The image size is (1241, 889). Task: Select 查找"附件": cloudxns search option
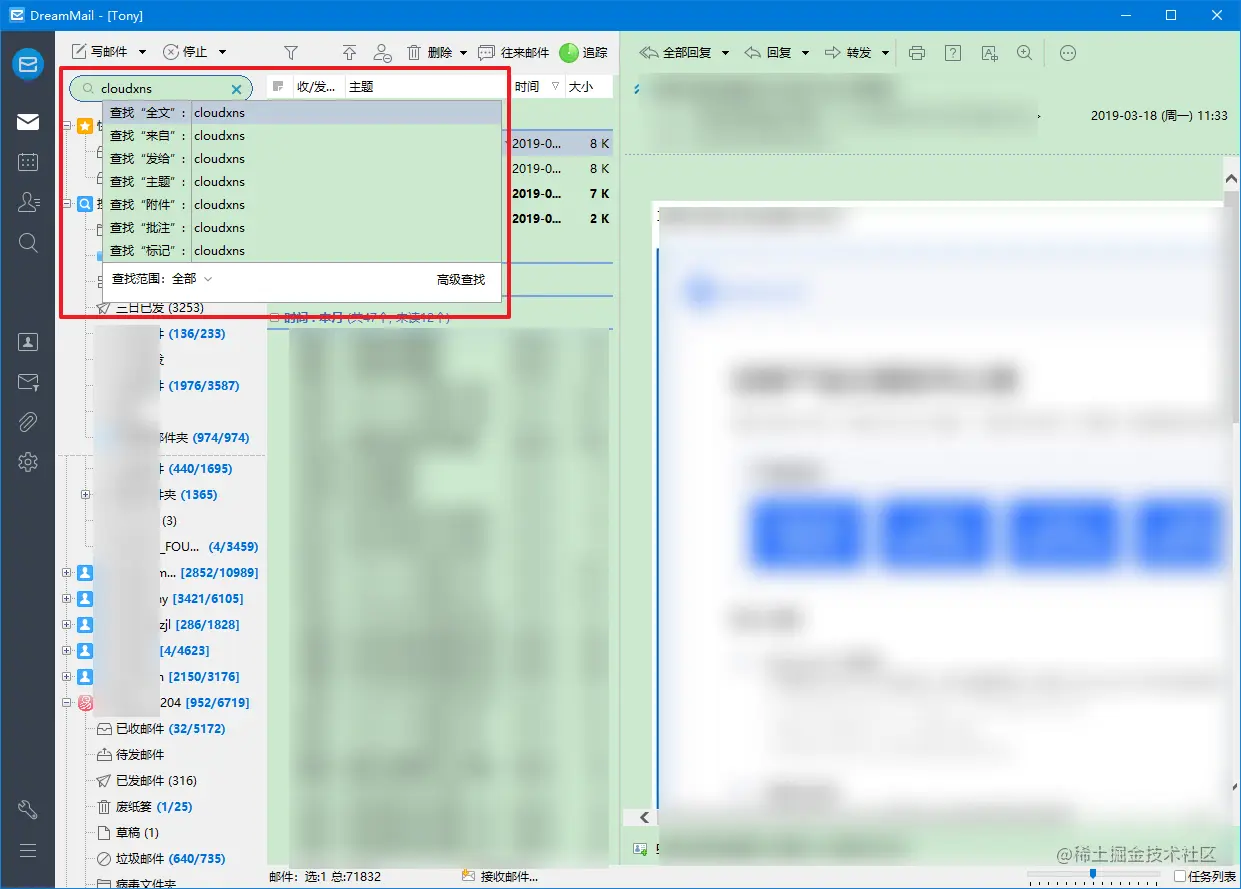(x=301, y=205)
